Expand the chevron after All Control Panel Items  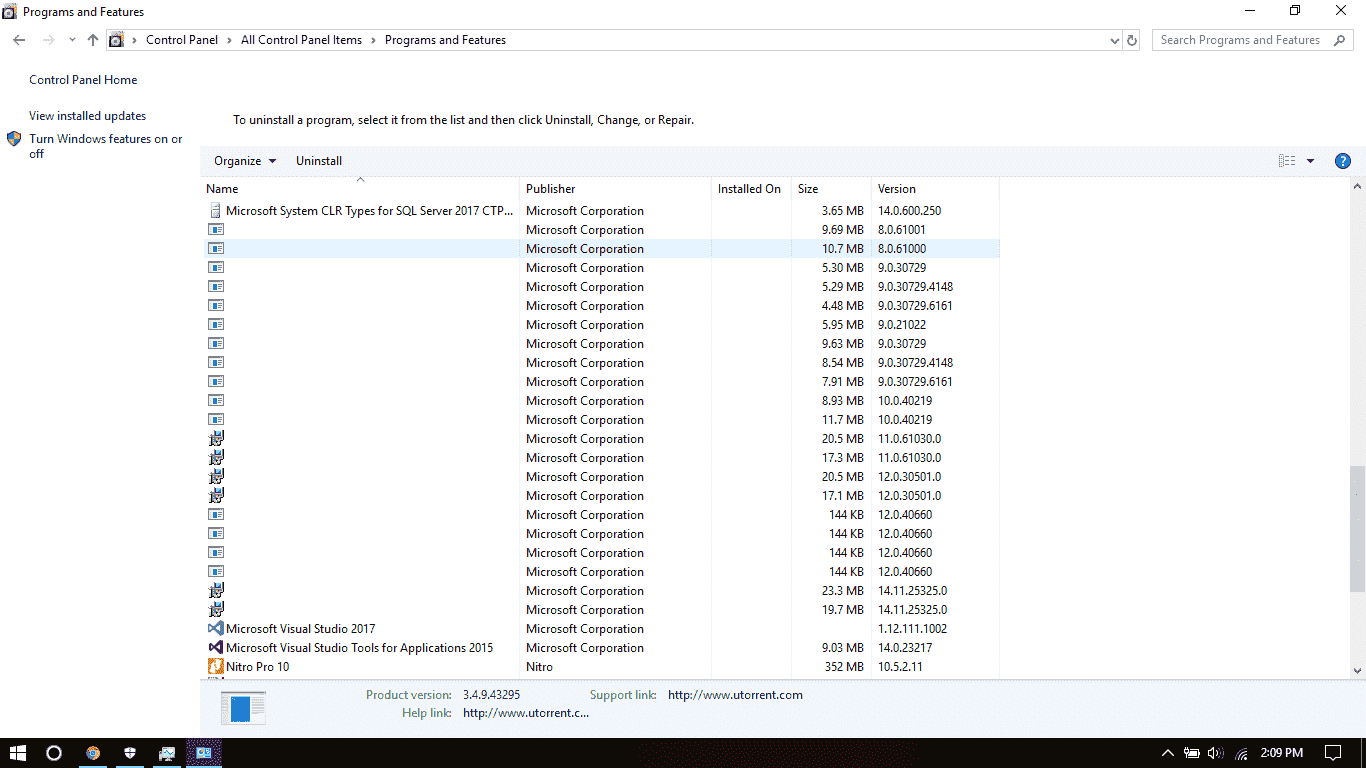coord(373,40)
